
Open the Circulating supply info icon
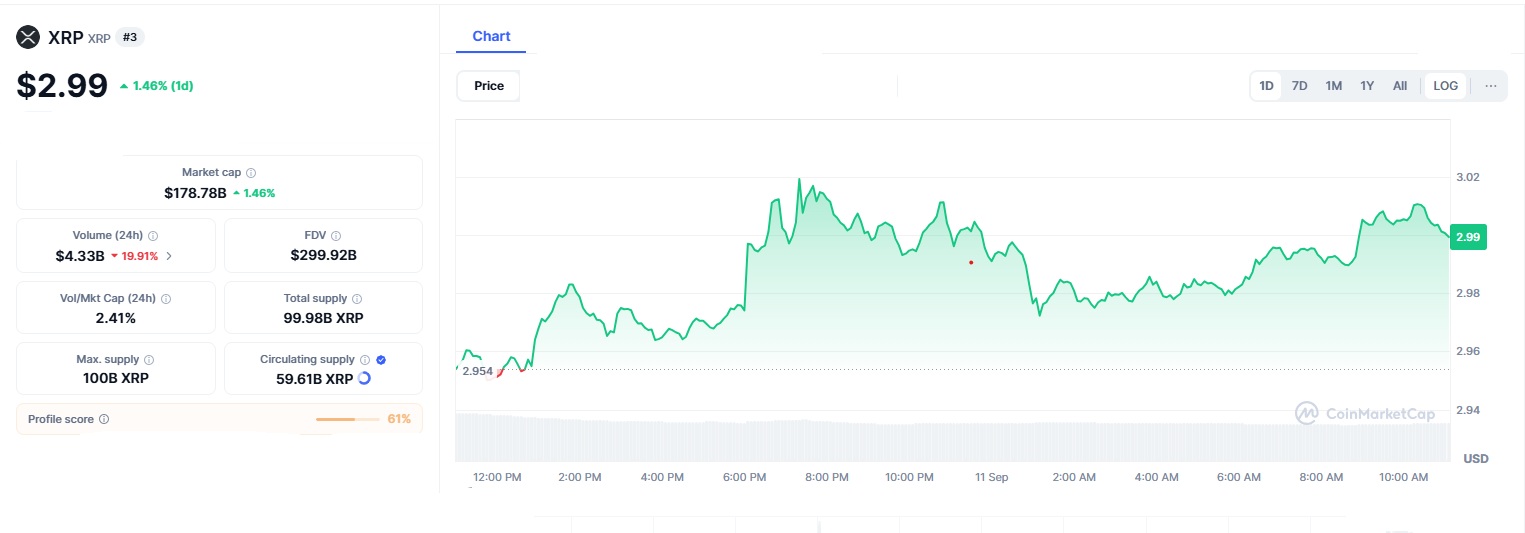point(365,360)
